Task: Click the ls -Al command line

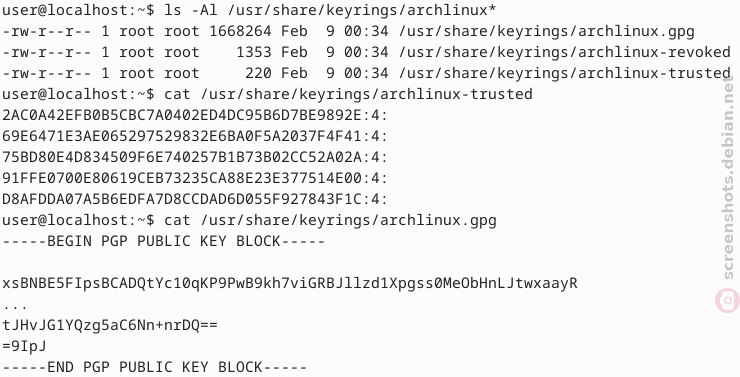Action: point(249,10)
